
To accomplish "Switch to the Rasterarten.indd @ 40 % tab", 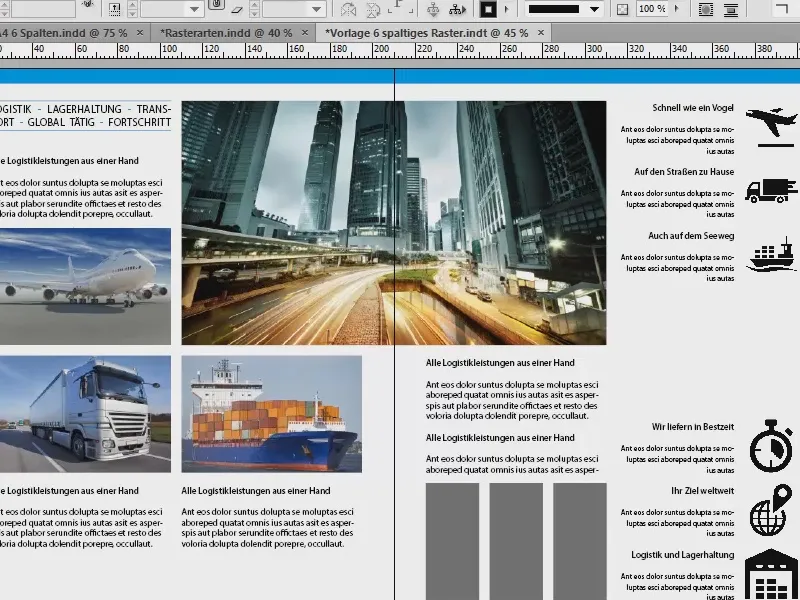I will coord(226,33).
